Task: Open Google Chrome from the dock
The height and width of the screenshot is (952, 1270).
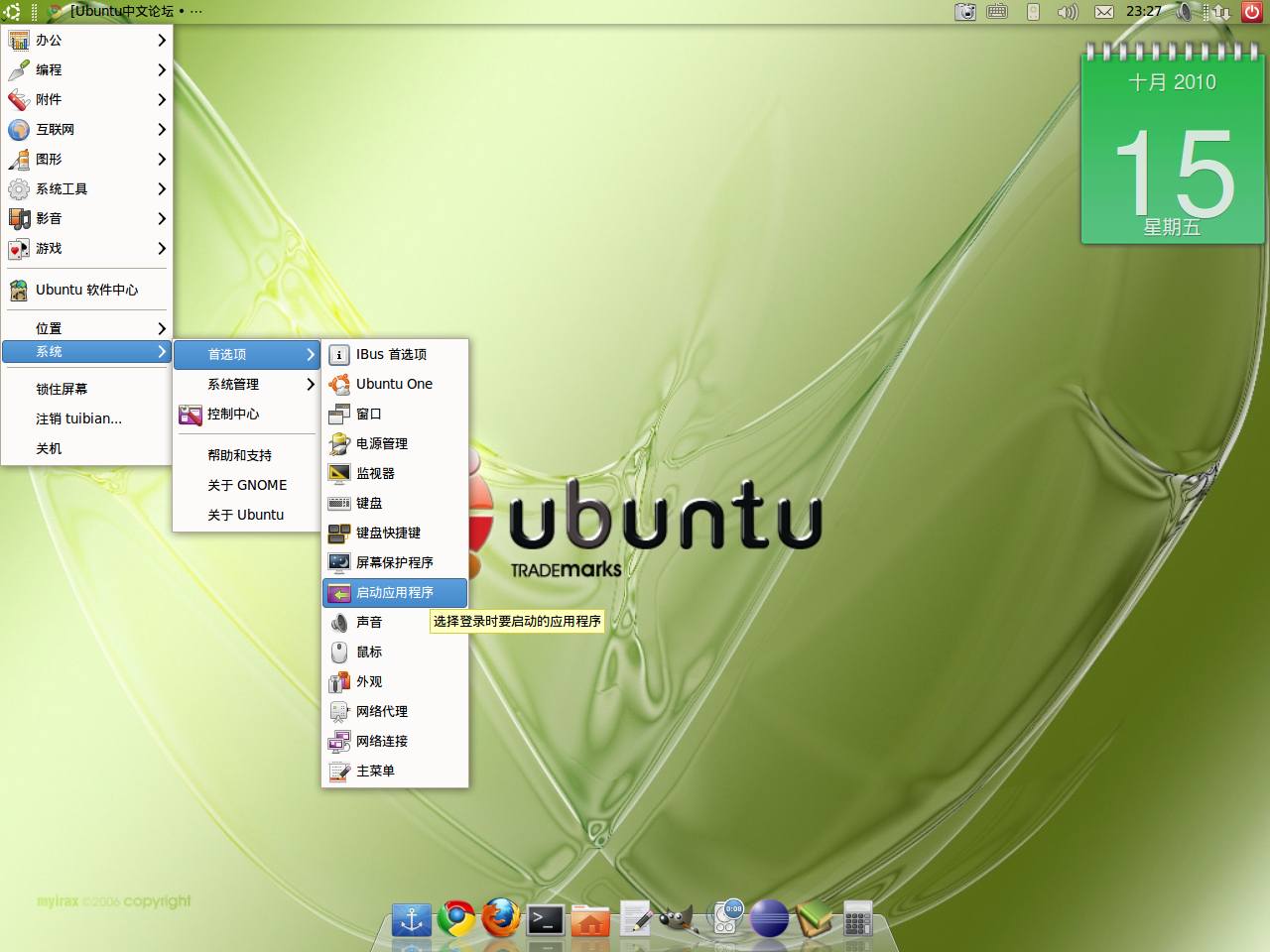Action: point(456,918)
